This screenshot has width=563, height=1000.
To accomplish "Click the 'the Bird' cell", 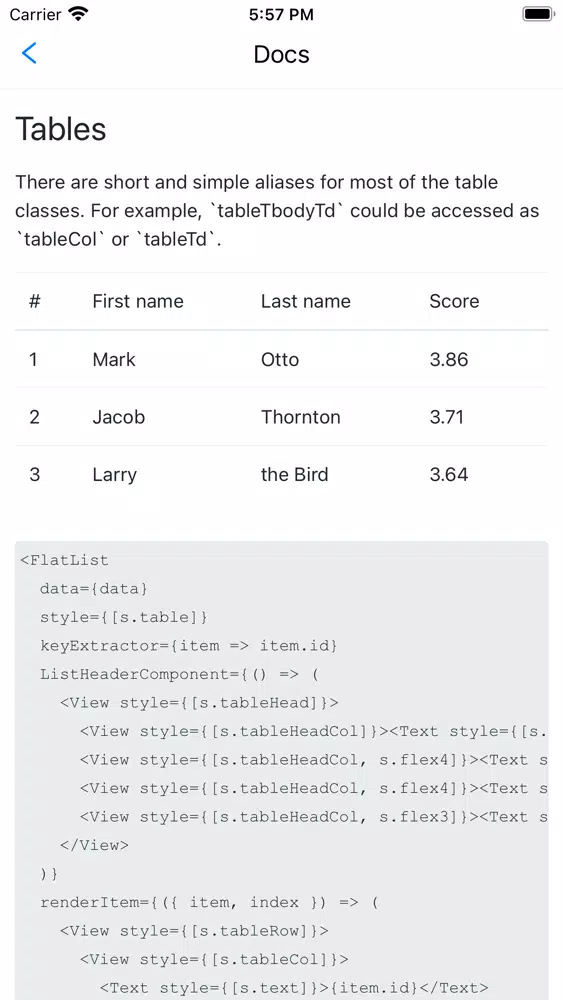I will (x=295, y=474).
